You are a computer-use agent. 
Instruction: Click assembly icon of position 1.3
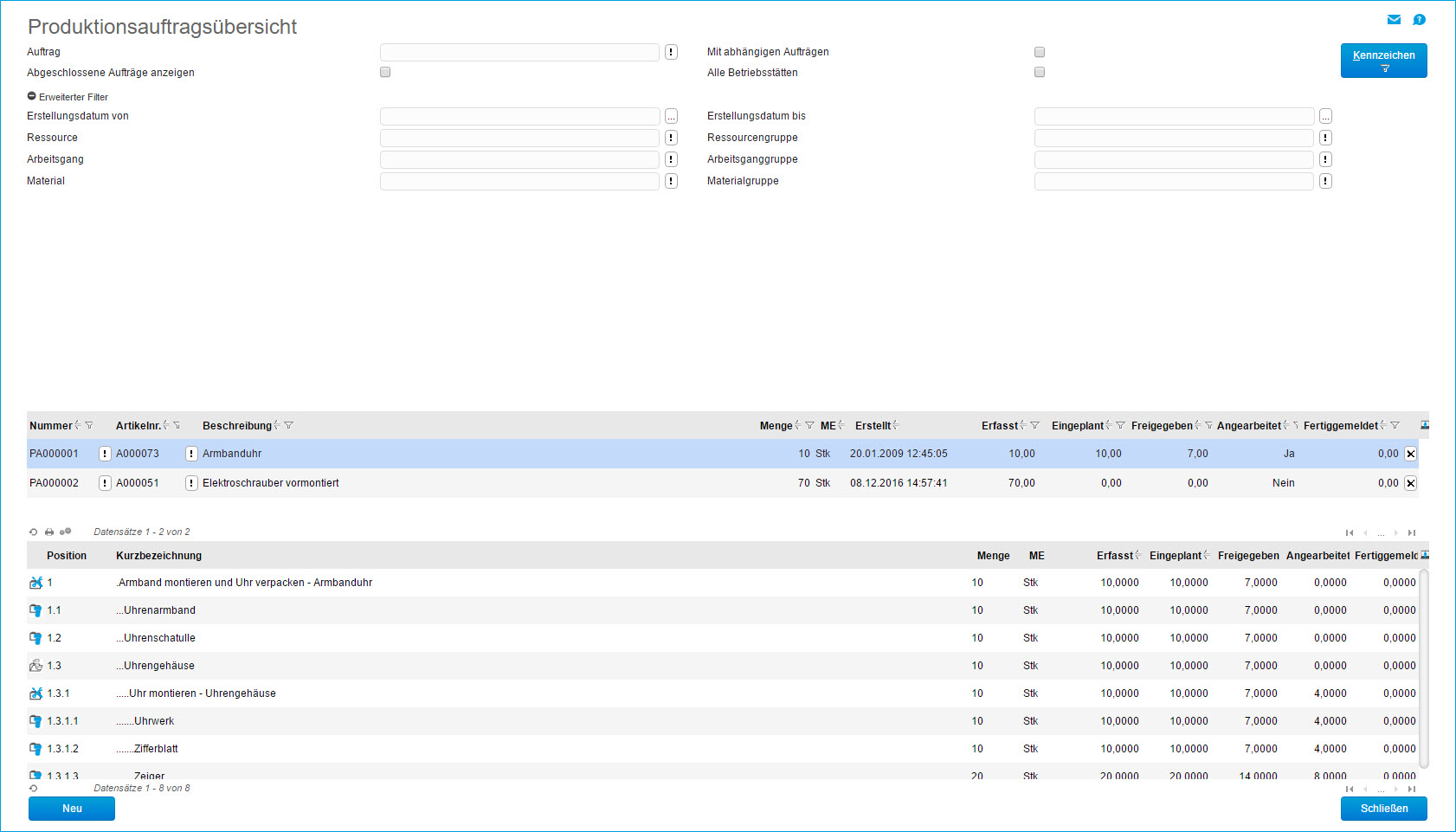pos(35,666)
